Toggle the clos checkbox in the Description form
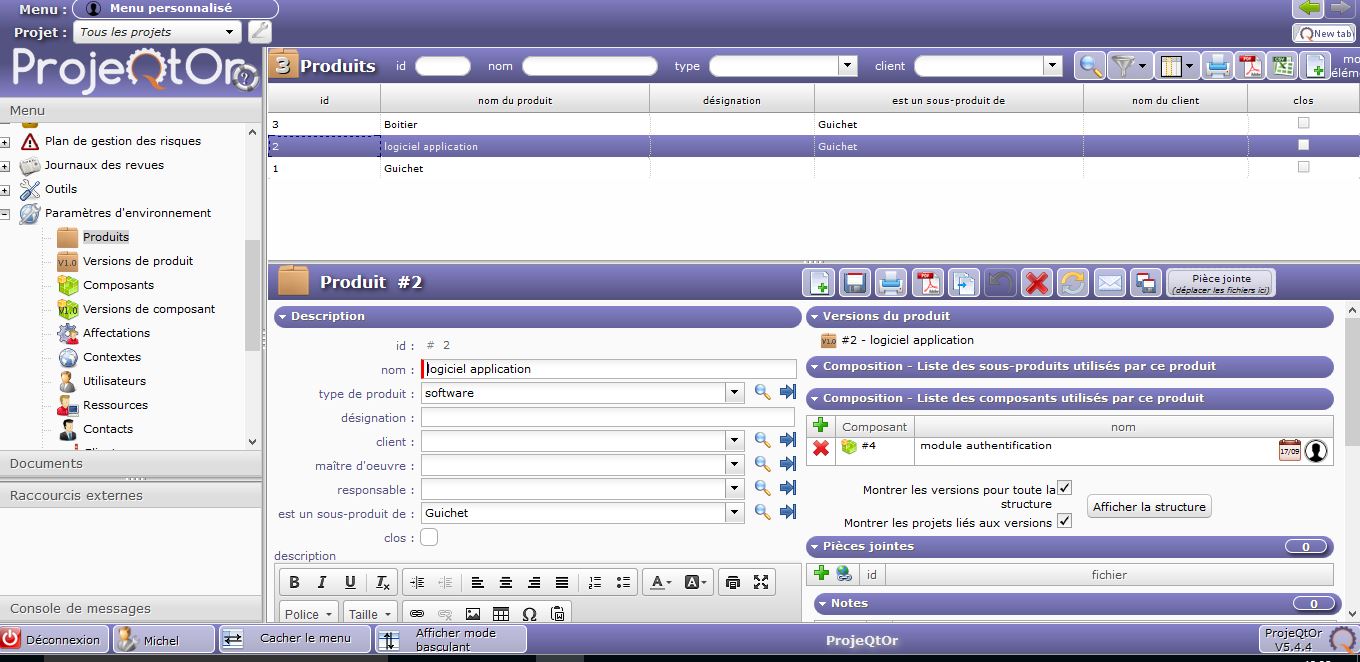Screen dimensions: 1360x662 point(429,538)
